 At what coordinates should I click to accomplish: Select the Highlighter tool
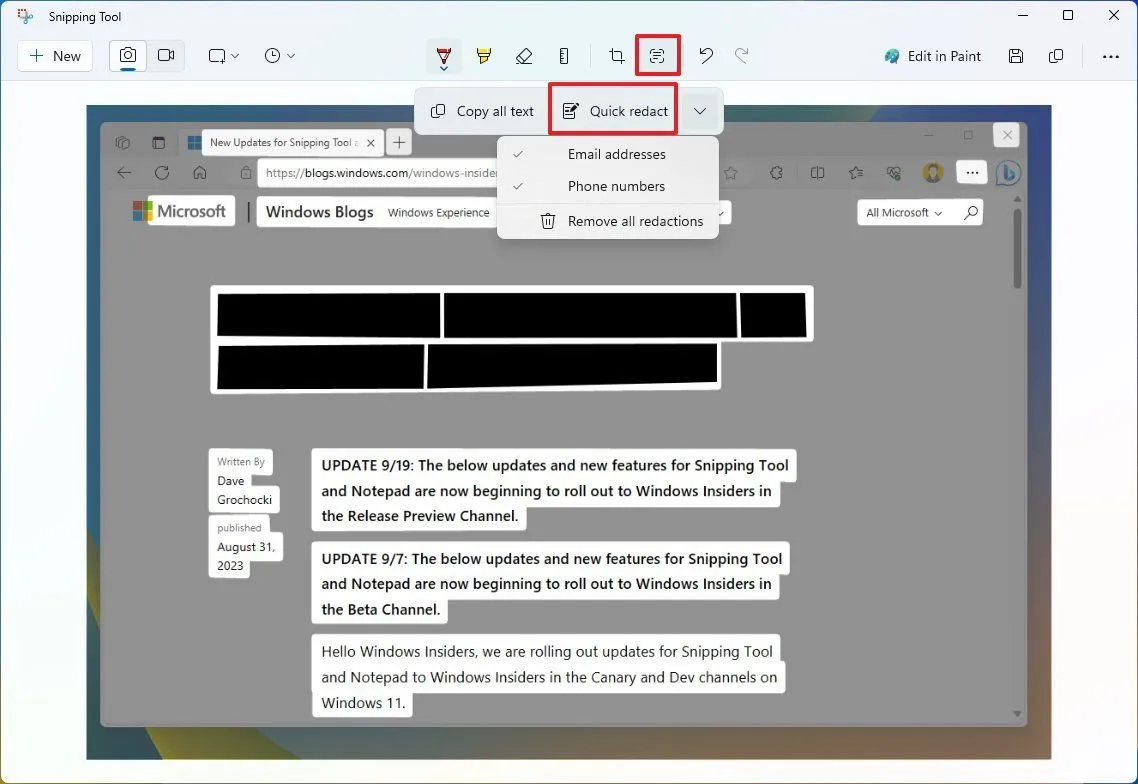pyautogui.click(x=483, y=56)
